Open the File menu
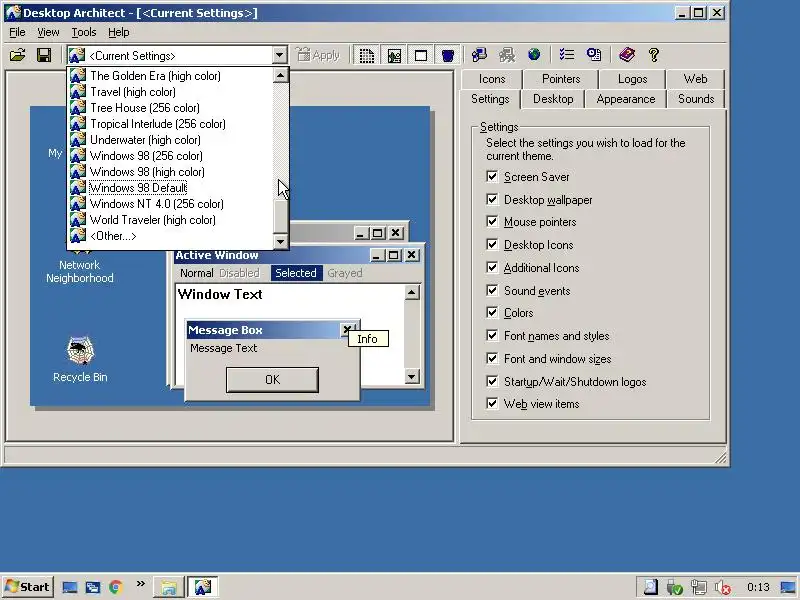Screen dimensions: 800x600 tap(17, 32)
